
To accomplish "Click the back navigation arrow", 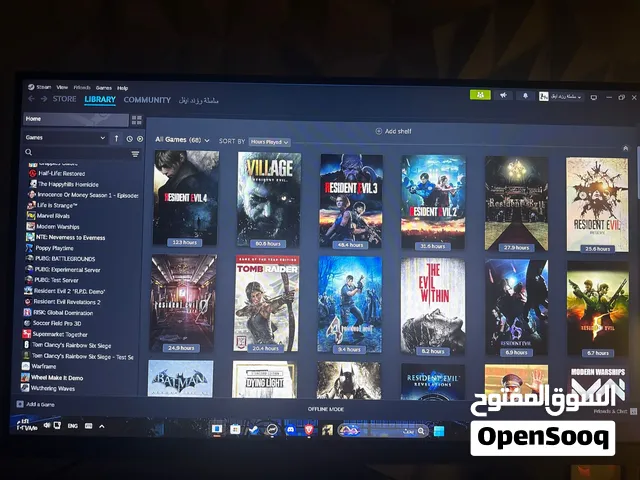I will 31,99.
